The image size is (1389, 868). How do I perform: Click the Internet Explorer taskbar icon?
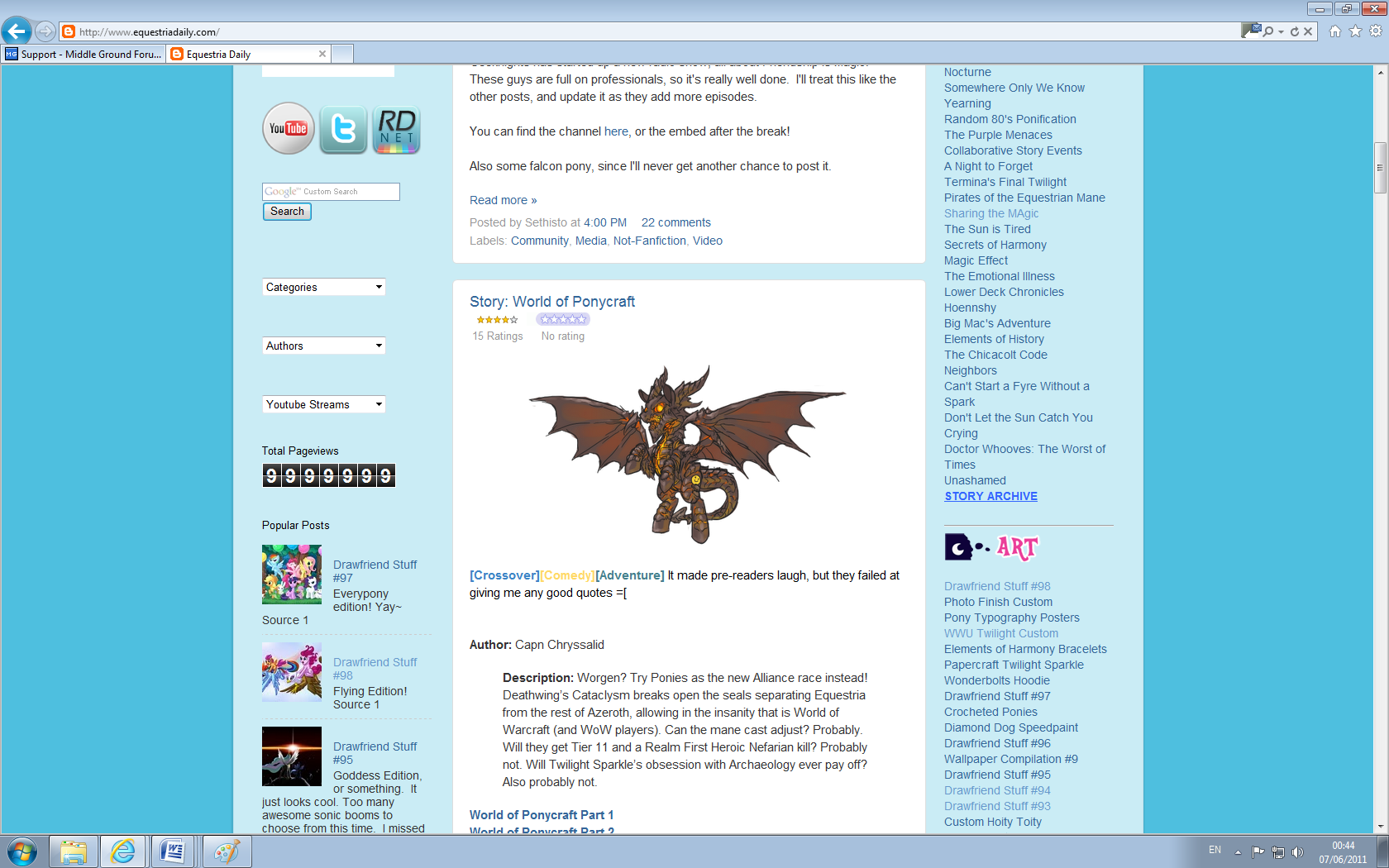tap(123, 851)
